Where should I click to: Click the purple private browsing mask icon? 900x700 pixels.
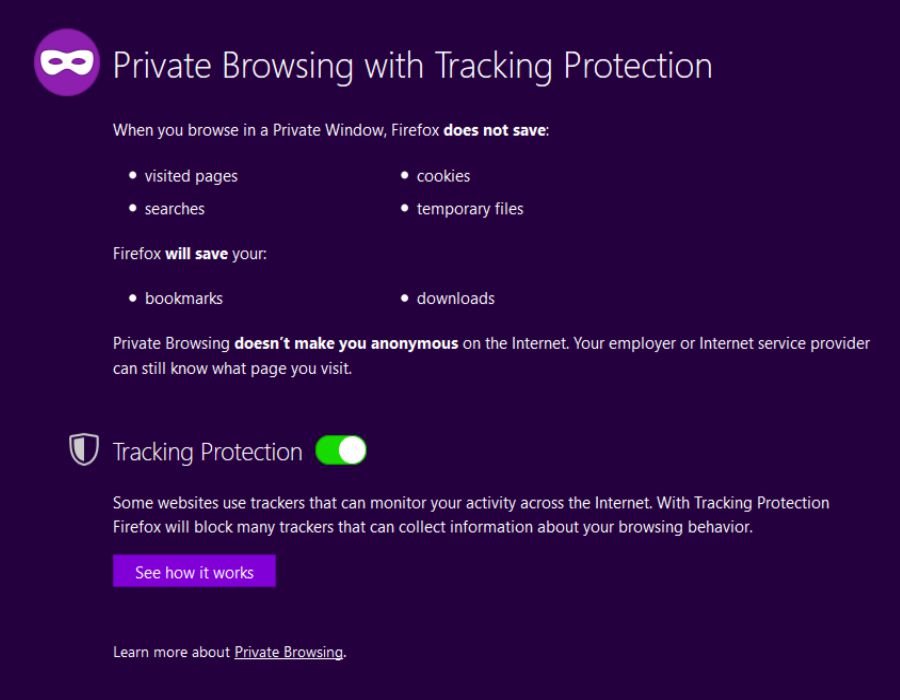coord(67,63)
